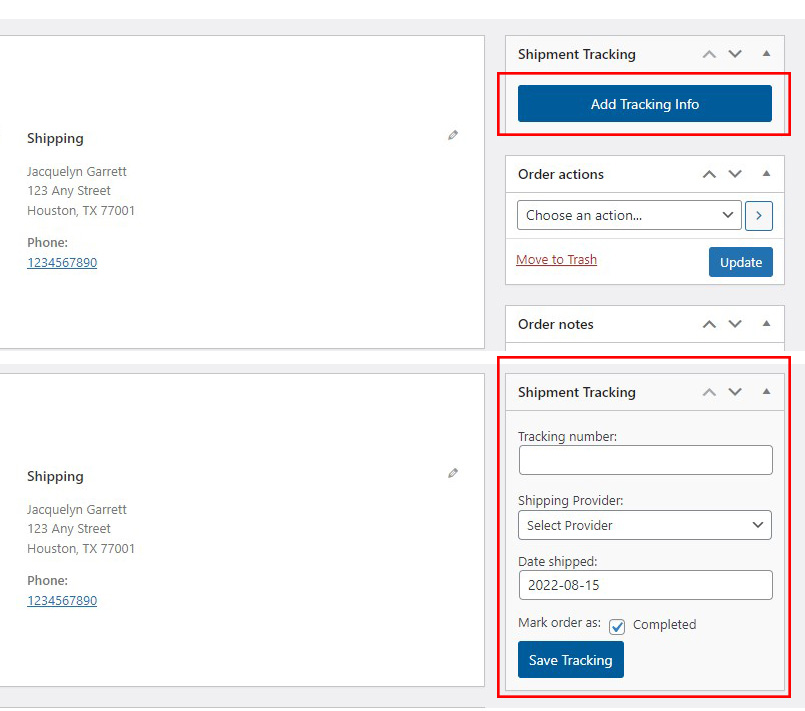Move Order notes panel up

709,324
